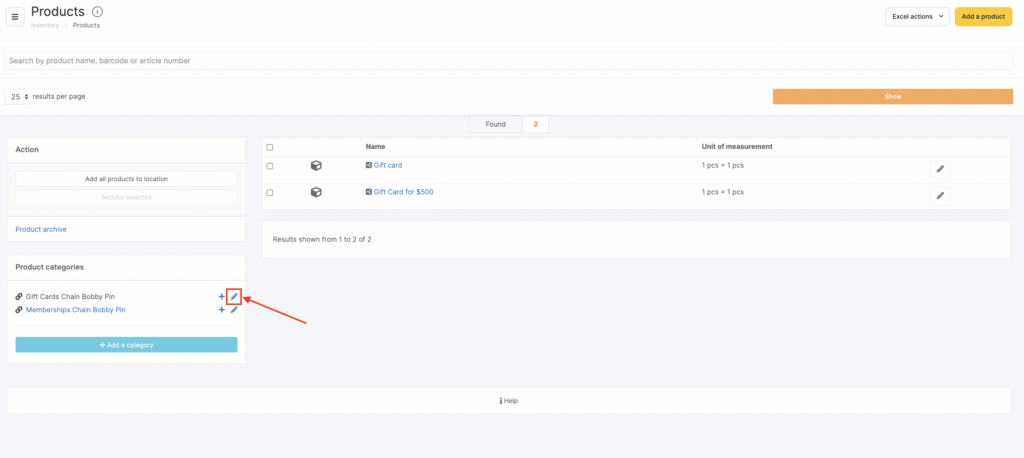Add subcategory to Memberships Chain Bobby Pin
The image size is (1024, 458).
click(x=221, y=310)
